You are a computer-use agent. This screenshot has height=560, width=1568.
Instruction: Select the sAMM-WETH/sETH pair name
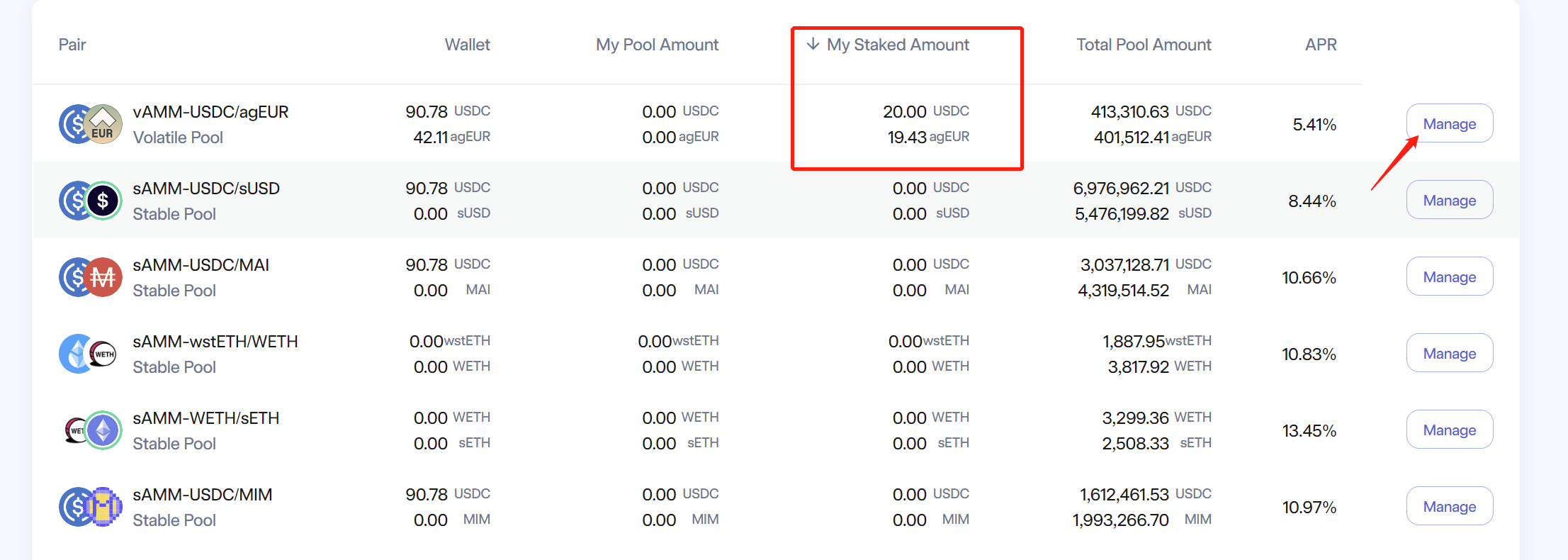pos(205,418)
